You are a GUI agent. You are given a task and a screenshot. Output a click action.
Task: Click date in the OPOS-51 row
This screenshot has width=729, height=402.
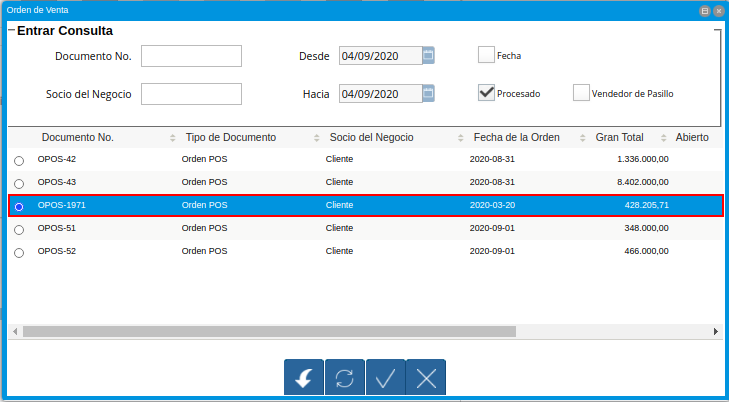492,228
